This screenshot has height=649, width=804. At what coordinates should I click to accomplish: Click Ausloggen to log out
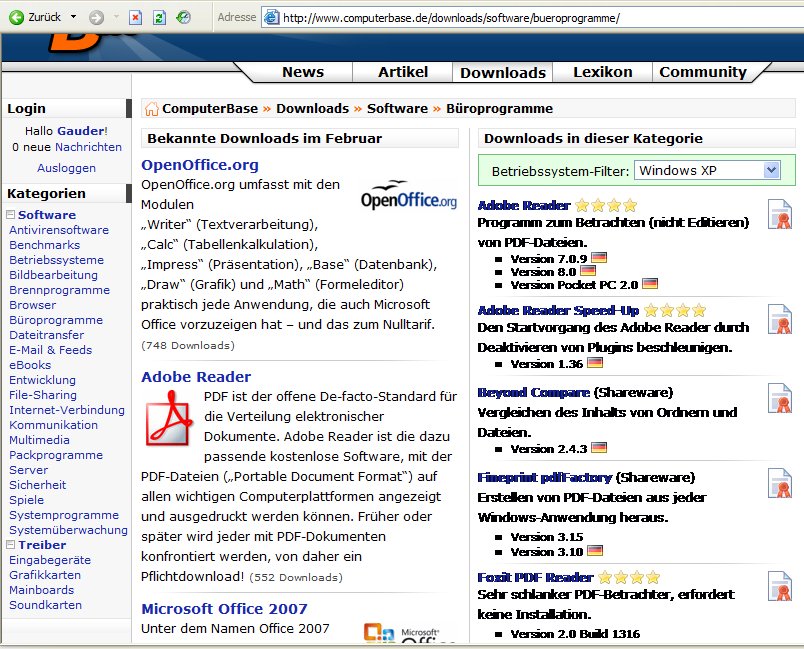(x=66, y=168)
